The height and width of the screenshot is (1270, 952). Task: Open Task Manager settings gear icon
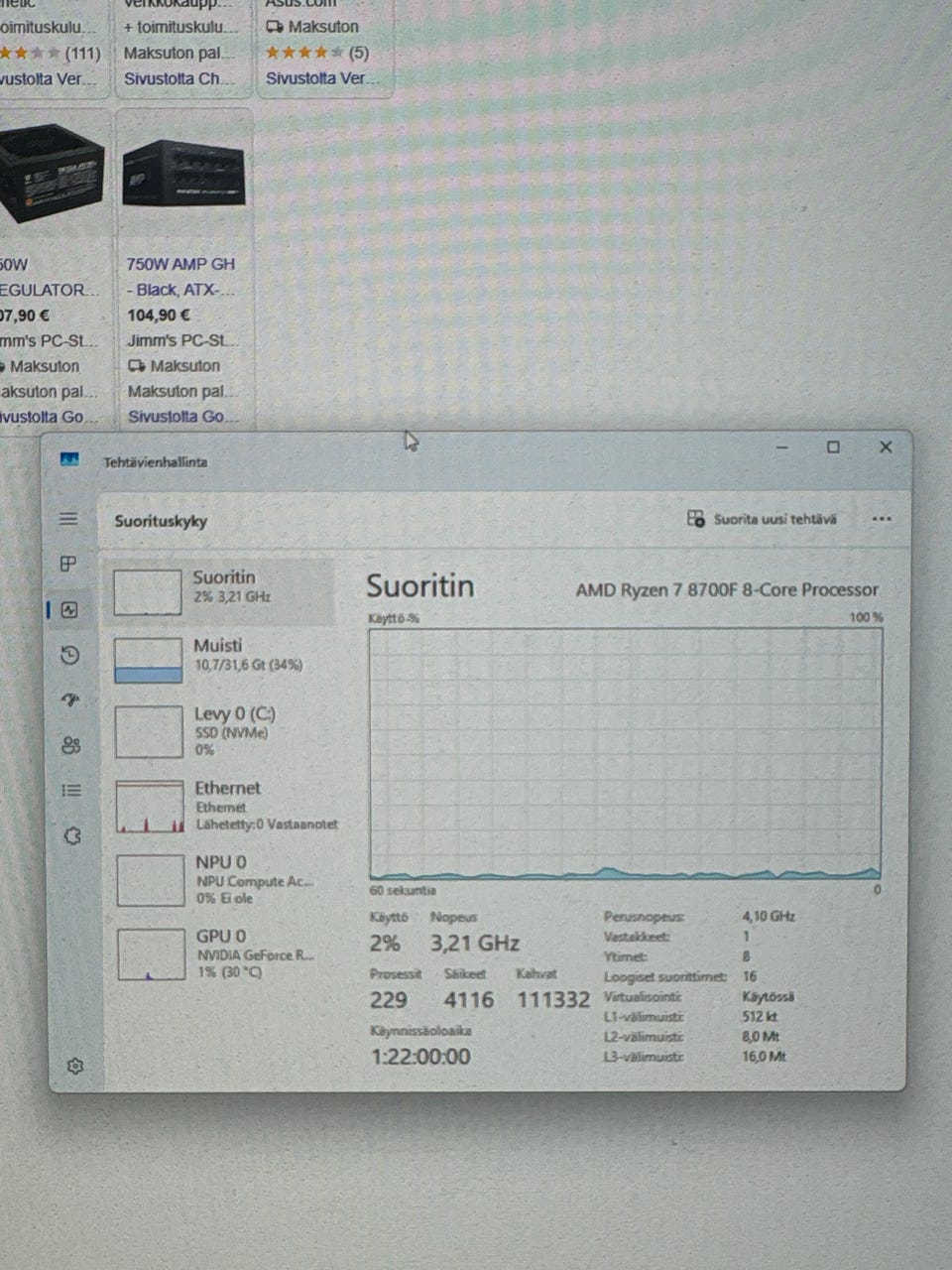click(x=75, y=1066)
